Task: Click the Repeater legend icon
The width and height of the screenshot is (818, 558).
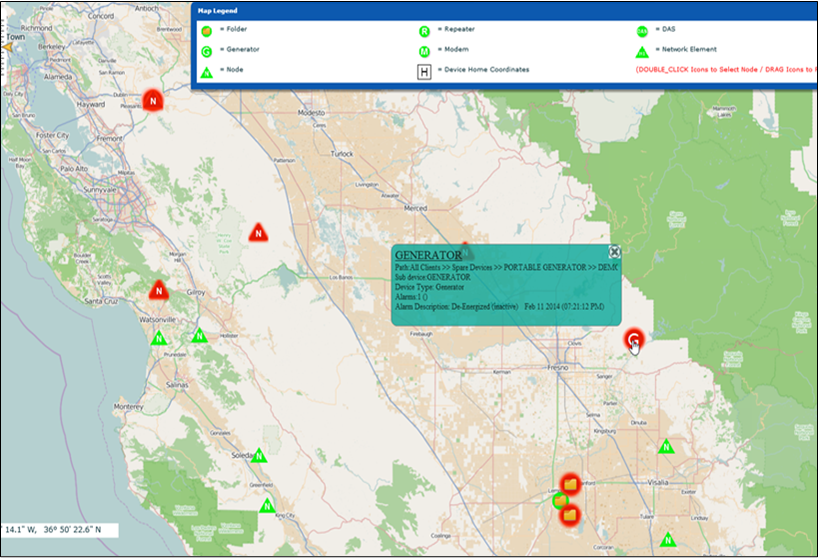Action: [424, 30]
